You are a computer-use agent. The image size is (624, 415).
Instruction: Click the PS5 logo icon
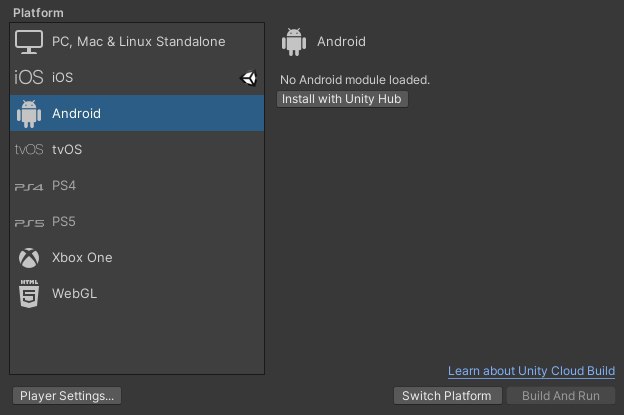pyautogui.click(x=29, y=223)
